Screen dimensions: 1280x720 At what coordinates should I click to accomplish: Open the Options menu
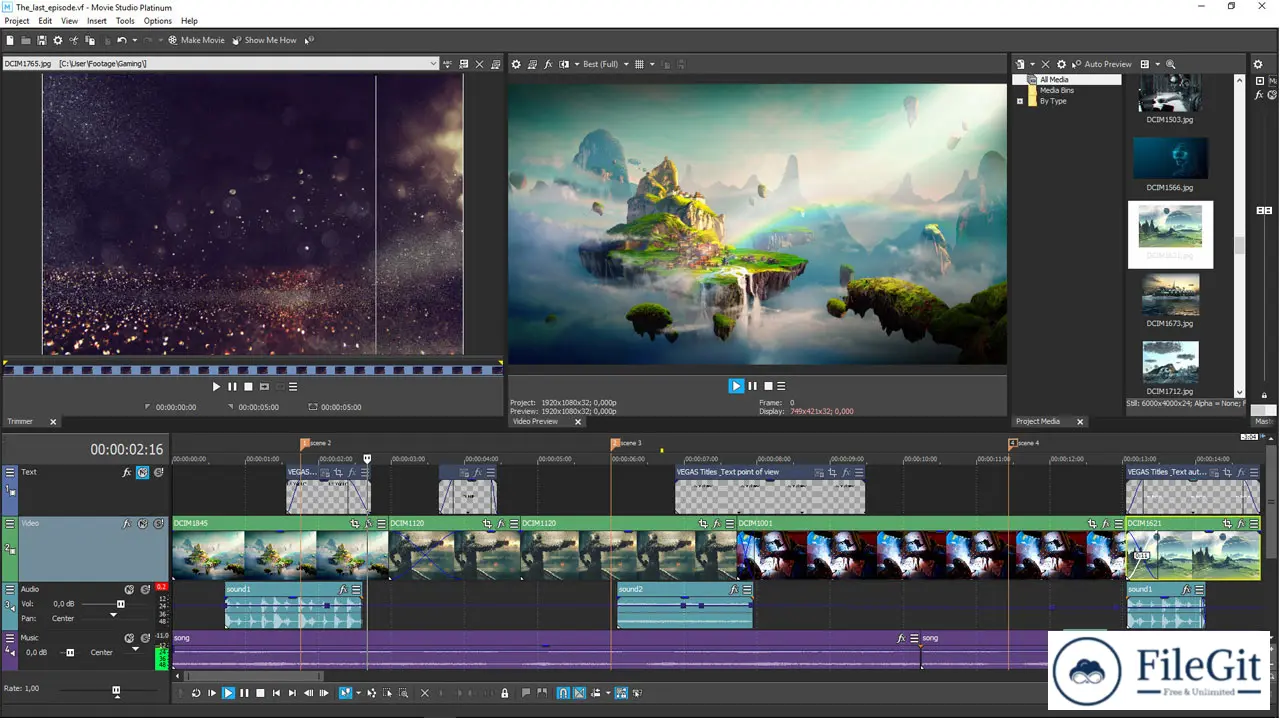[158, 20]
